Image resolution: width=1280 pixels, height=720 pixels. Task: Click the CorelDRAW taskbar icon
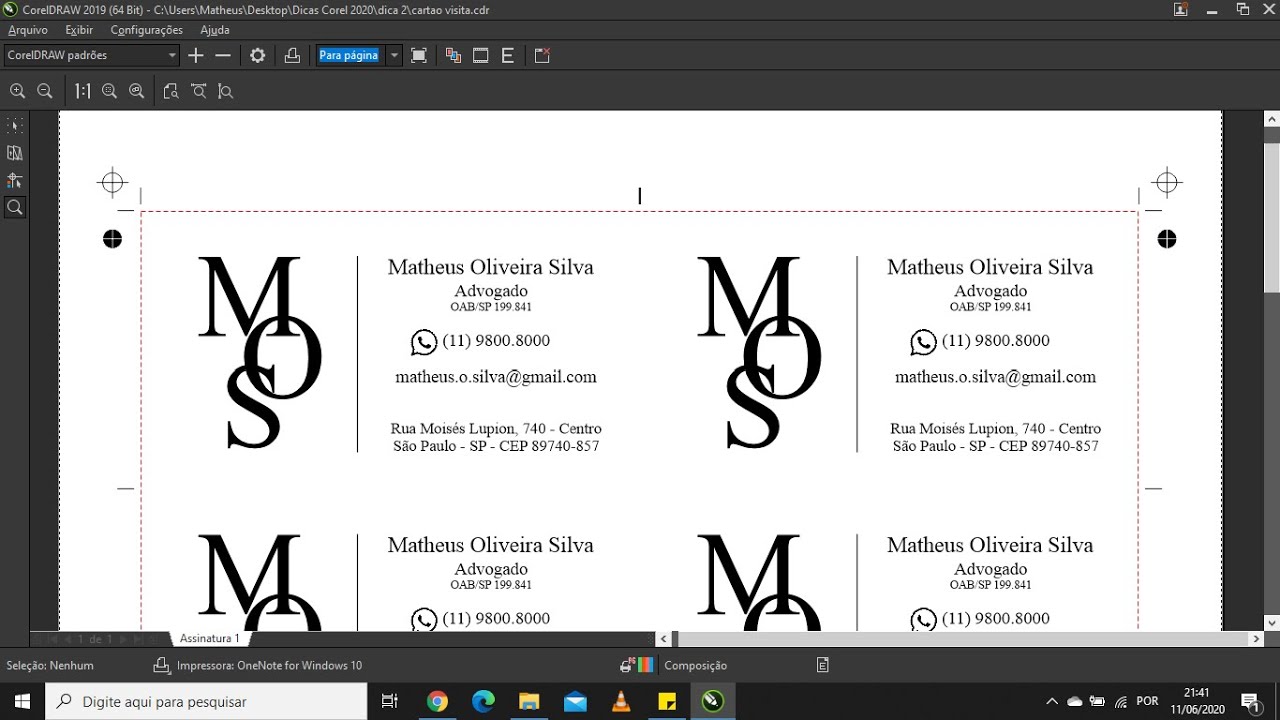pos(713,701)
